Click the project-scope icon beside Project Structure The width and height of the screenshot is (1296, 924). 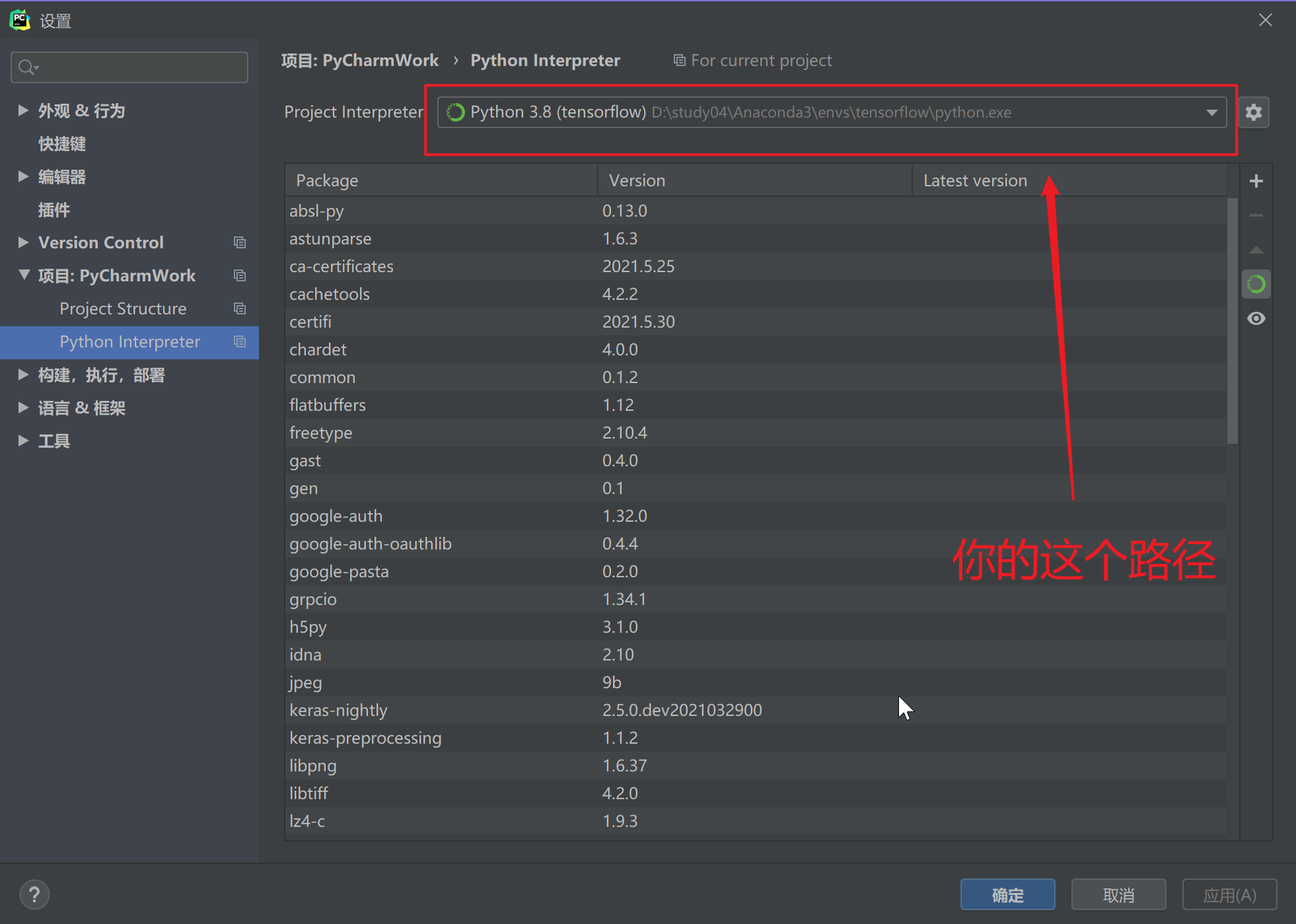[x=240, y=308]
